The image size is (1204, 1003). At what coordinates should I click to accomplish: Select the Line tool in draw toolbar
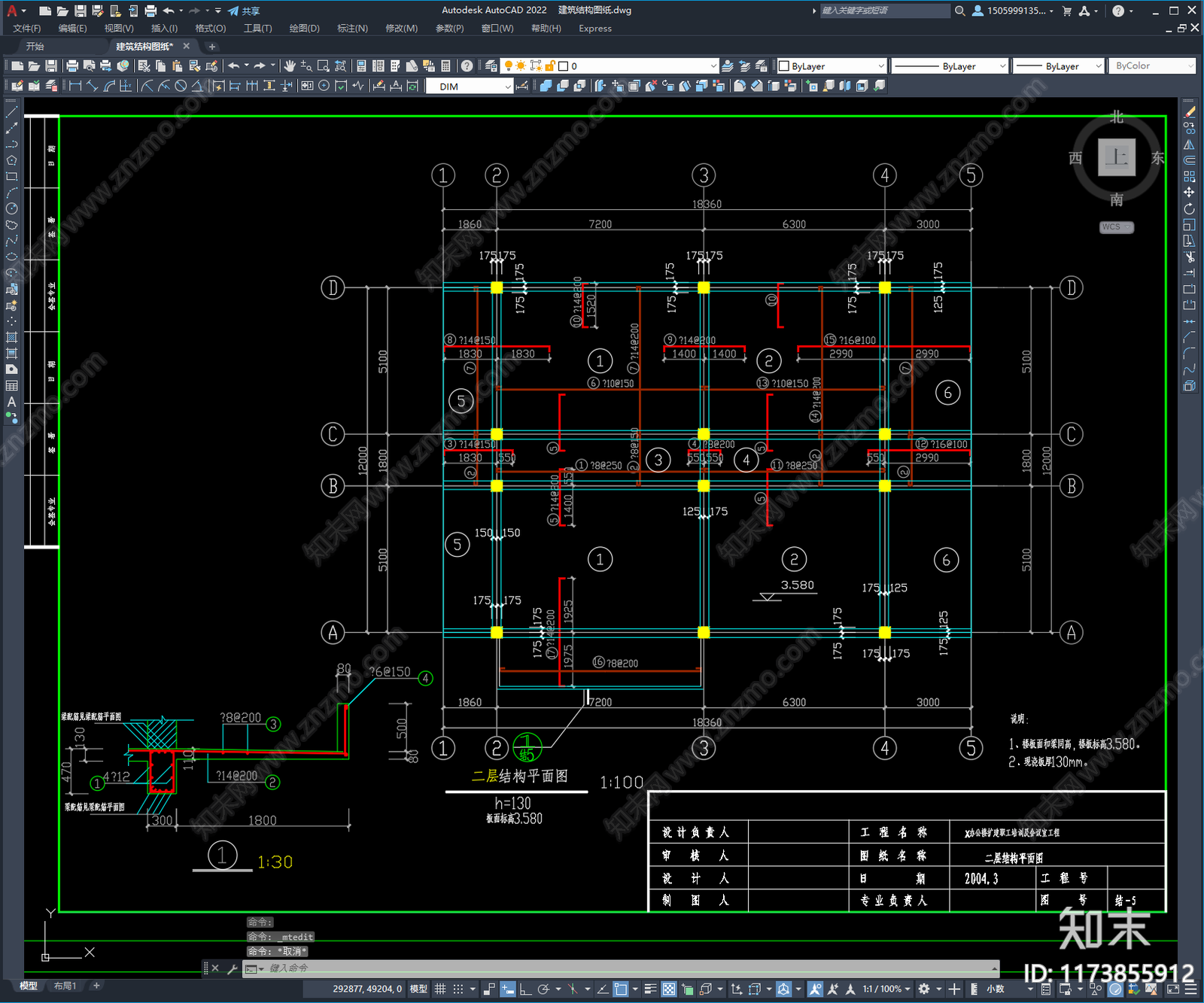(11, 112)
